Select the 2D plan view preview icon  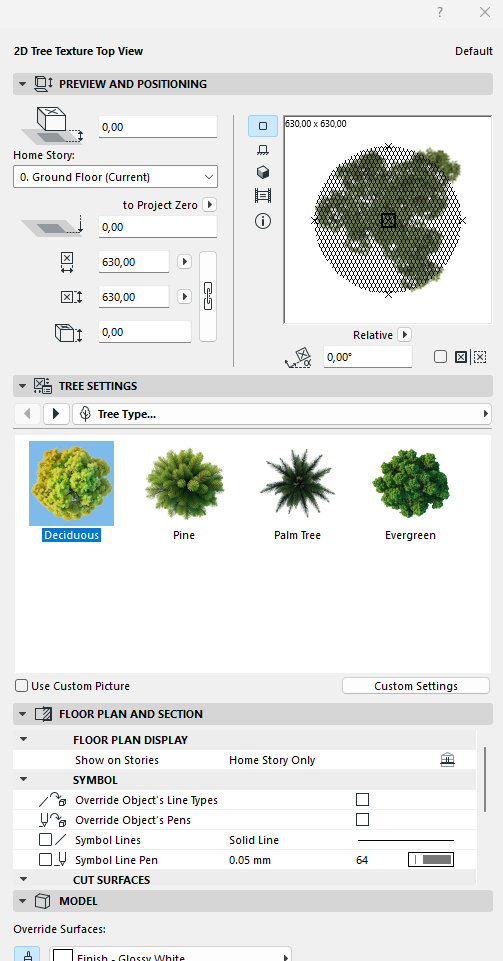pos(263,126)
